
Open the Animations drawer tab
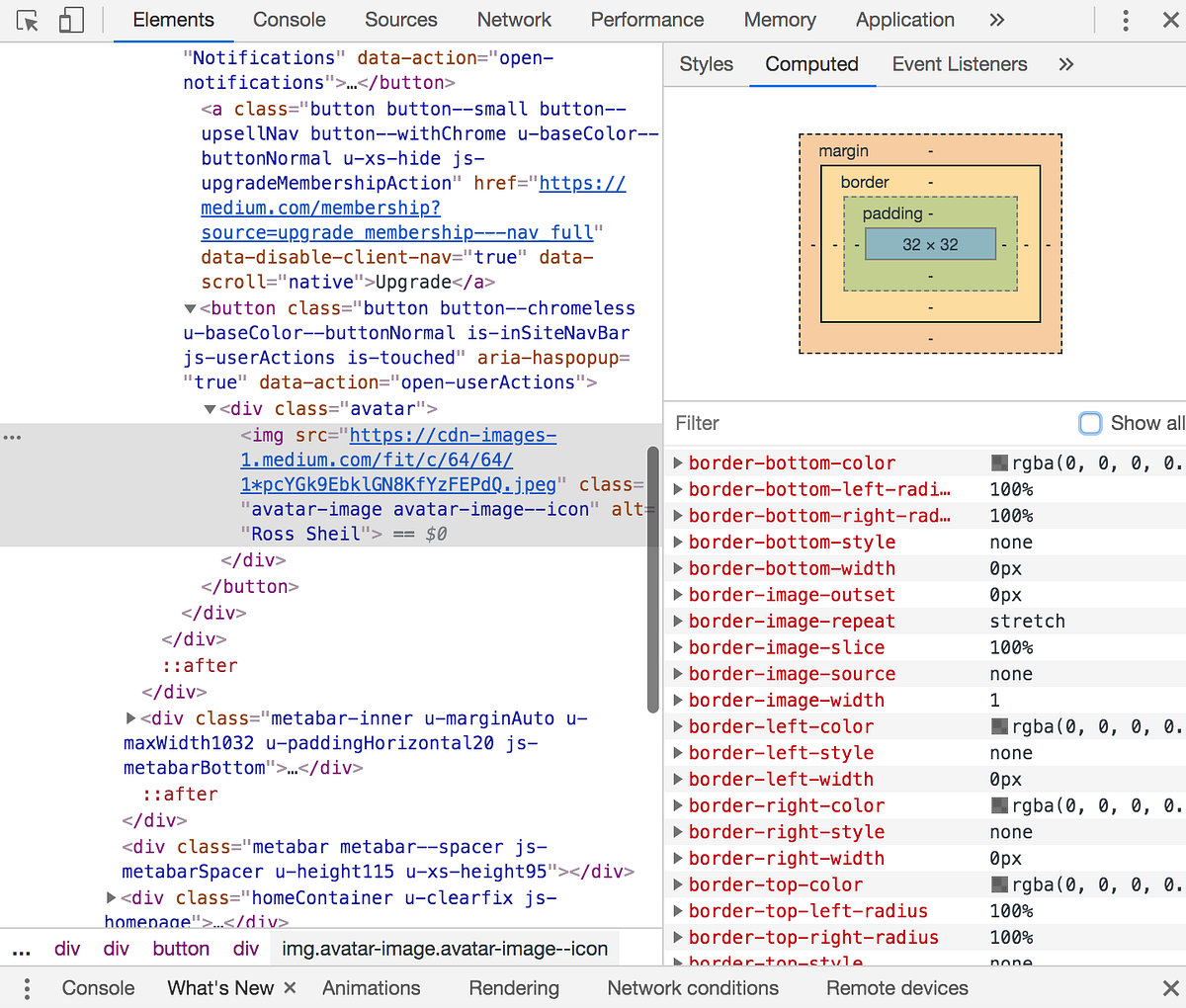pos(371,988)
